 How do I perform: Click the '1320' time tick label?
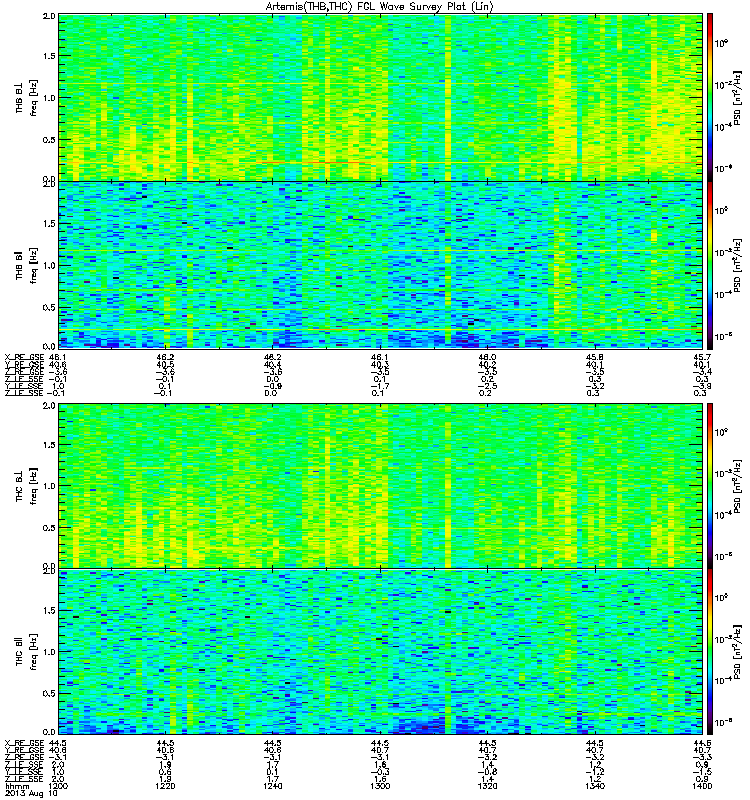487,786
